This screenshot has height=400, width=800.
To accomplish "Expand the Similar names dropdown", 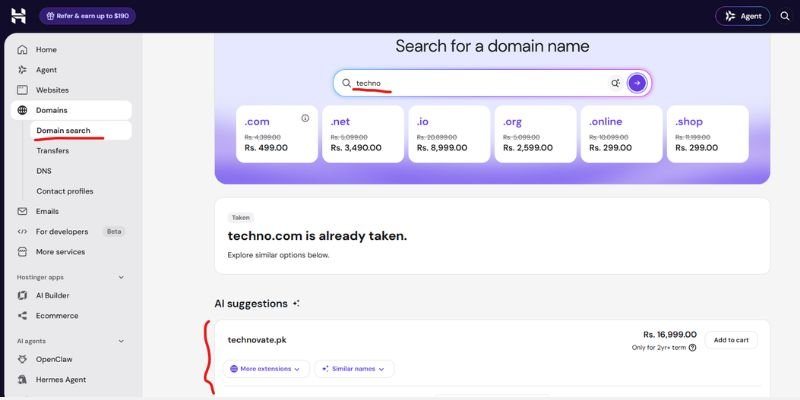I will coord(354,369).
